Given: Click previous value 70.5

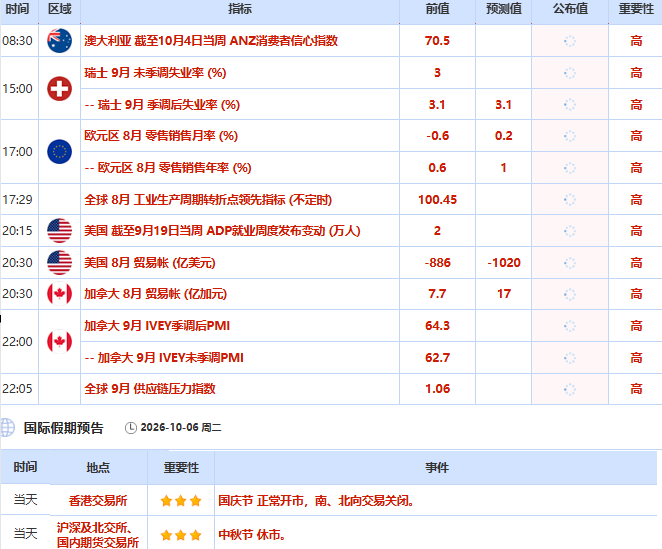Looking at the screenshot, I should coord(437,41).
